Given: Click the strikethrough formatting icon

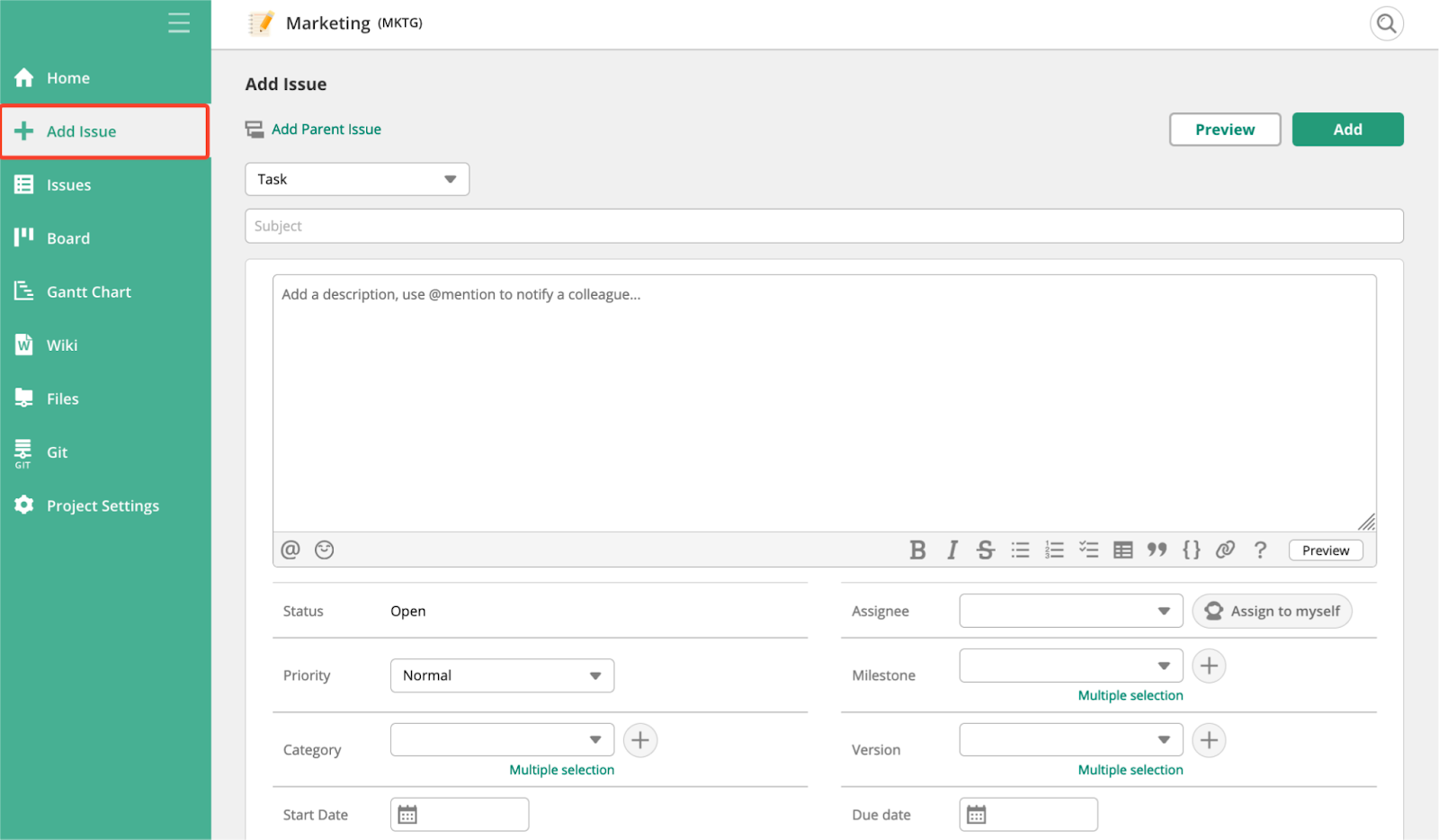Looking at the screenshot, I should [x=986, y=550].
